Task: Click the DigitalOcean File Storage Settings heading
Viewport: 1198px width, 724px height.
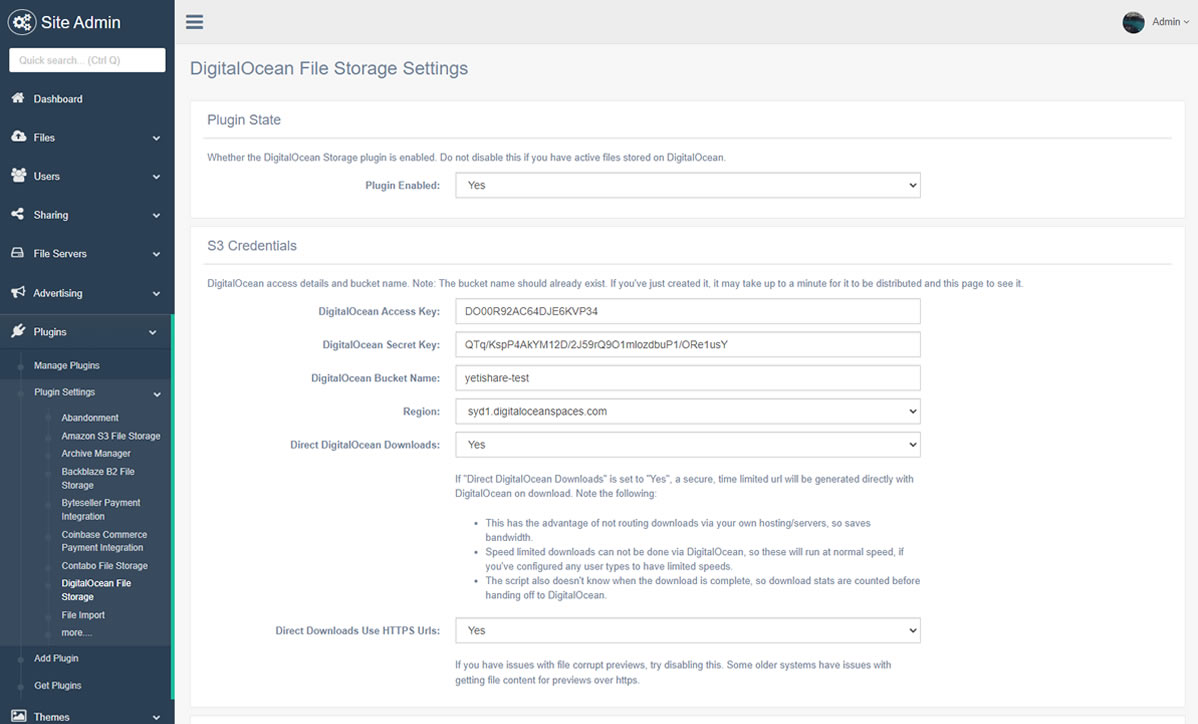Action: [x=329, y=69]
